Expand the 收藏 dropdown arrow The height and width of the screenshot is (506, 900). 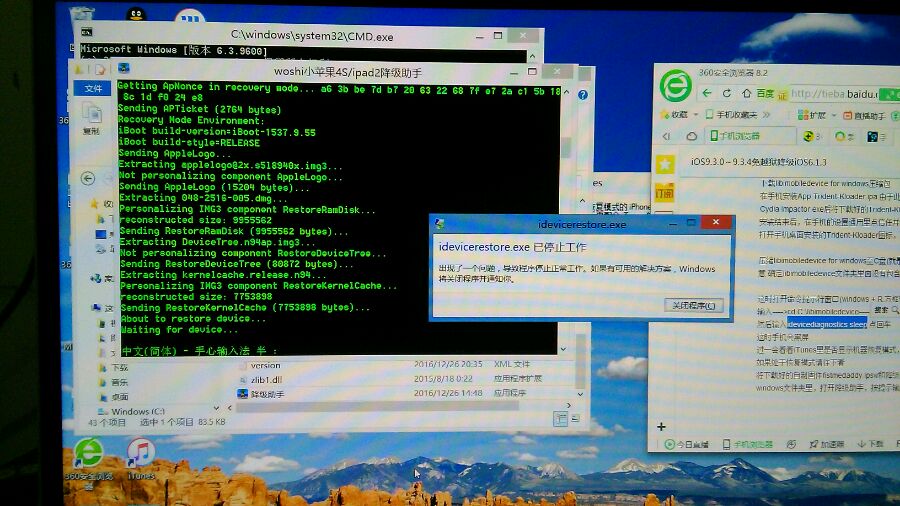click(696, 115)
